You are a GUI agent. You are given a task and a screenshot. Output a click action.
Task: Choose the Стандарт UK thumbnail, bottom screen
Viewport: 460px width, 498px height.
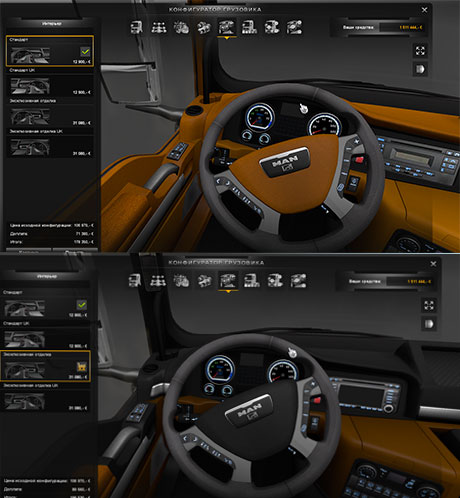24,339
